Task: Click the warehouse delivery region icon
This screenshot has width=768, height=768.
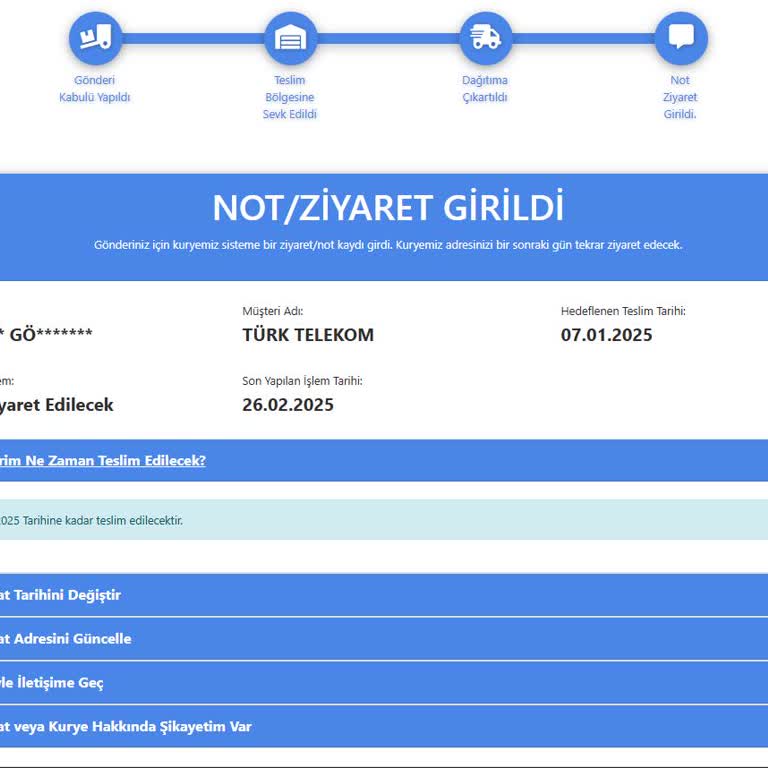Action: [290, 38]
